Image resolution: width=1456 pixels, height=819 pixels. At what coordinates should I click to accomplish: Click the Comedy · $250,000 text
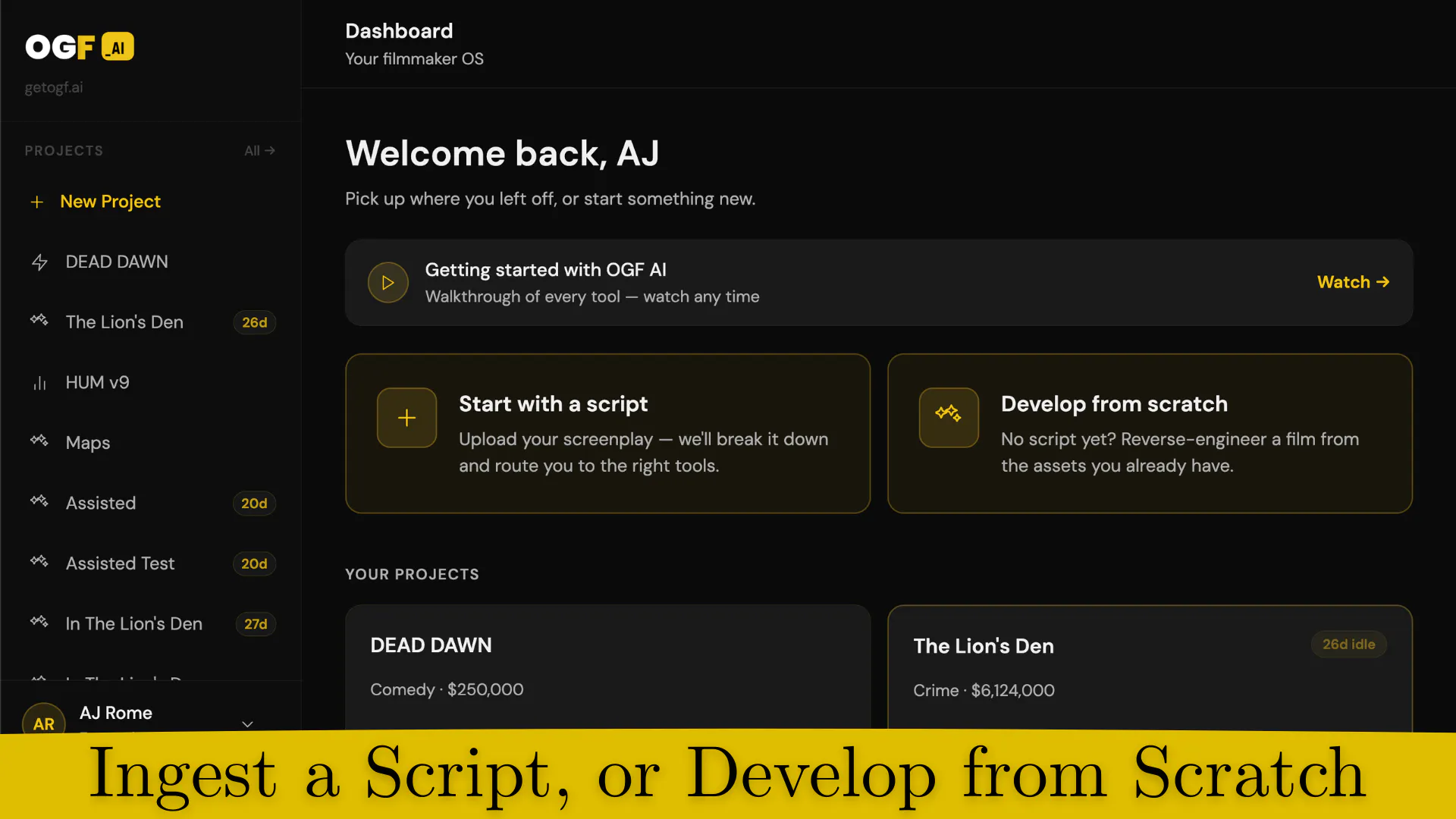[x=447, y=689]
